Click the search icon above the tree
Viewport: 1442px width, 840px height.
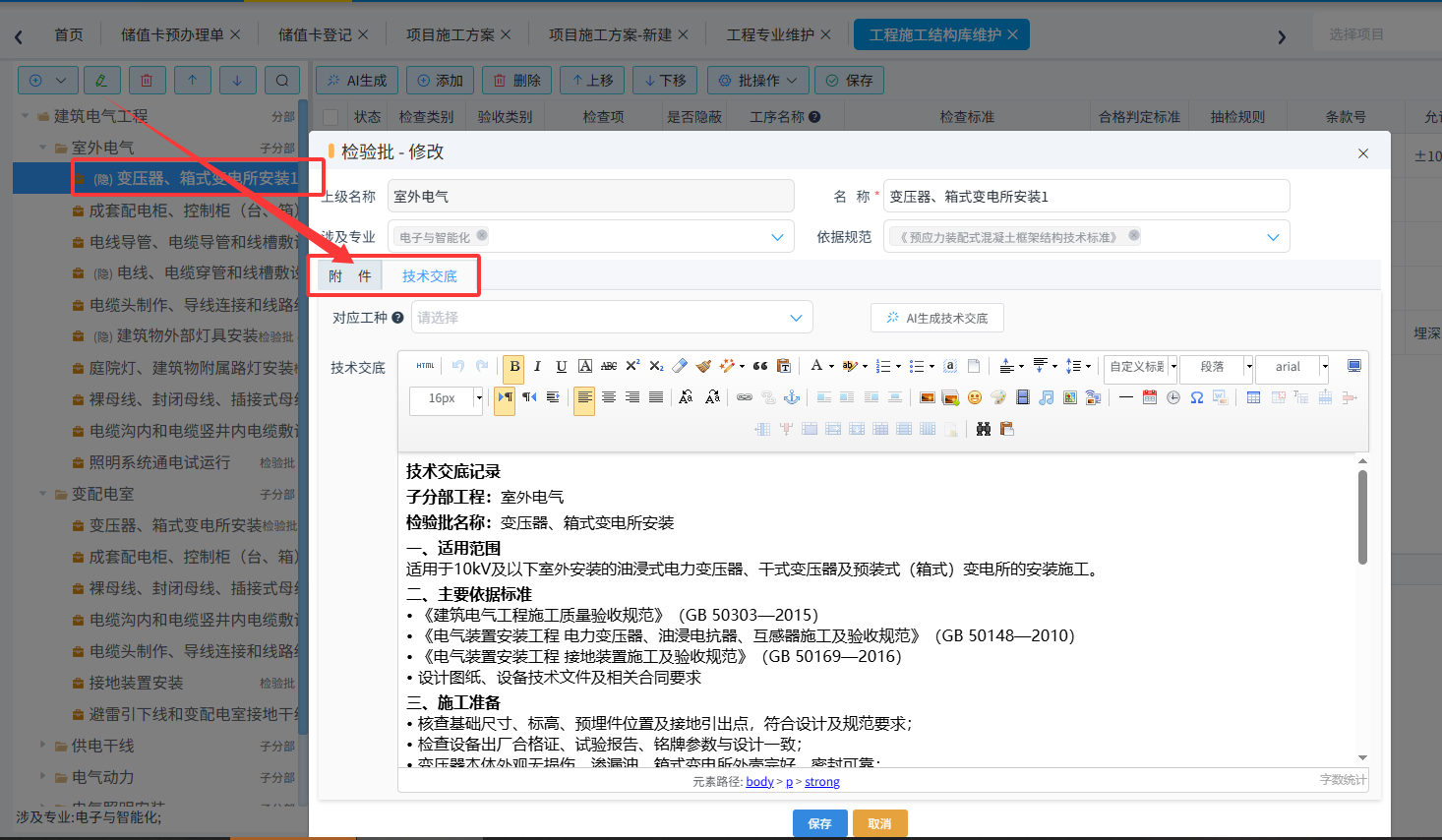pos(282,81)
